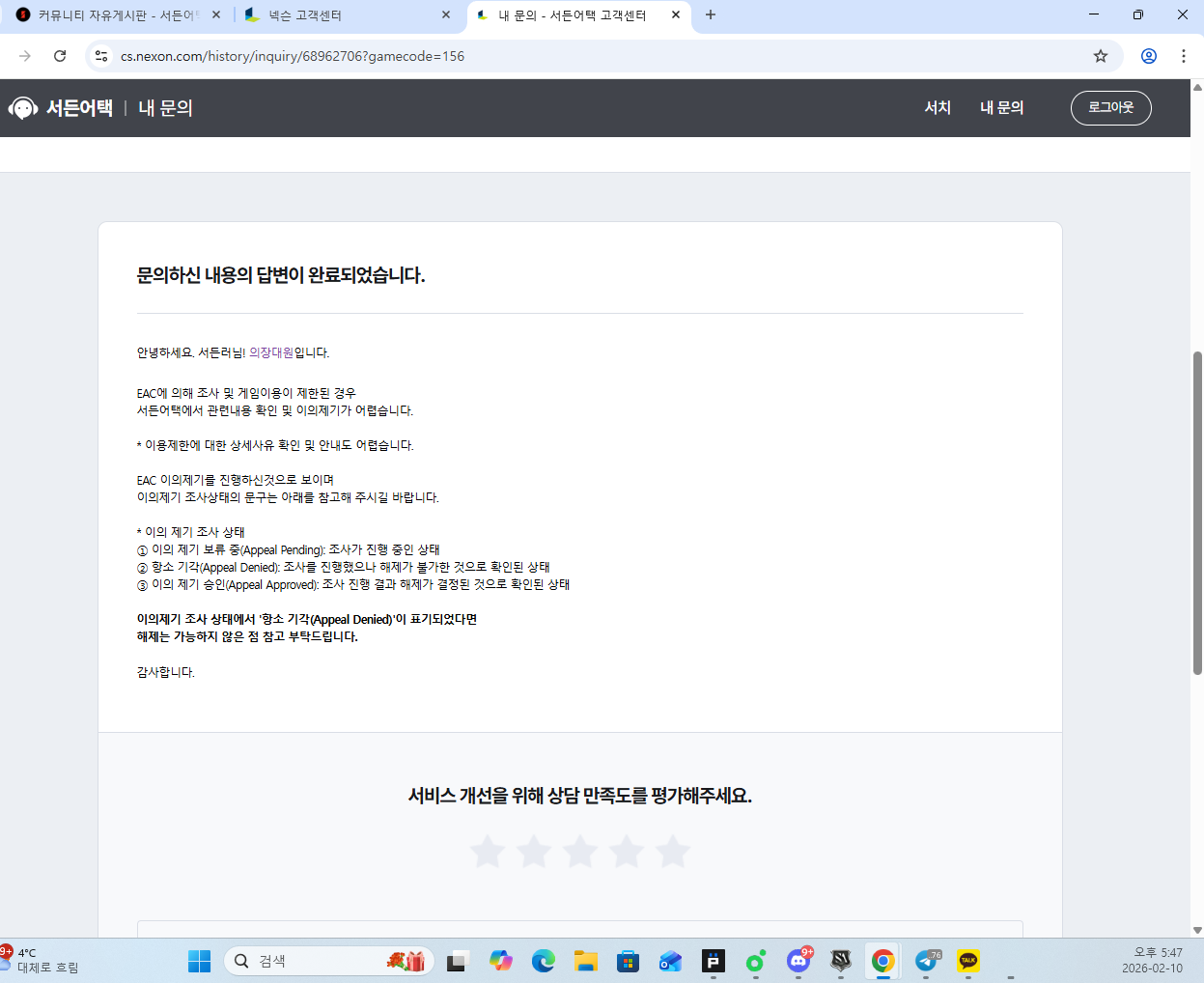Go to 서치 in header navigation
This screenshot has height=983, width=1204.
click(938, 108)
